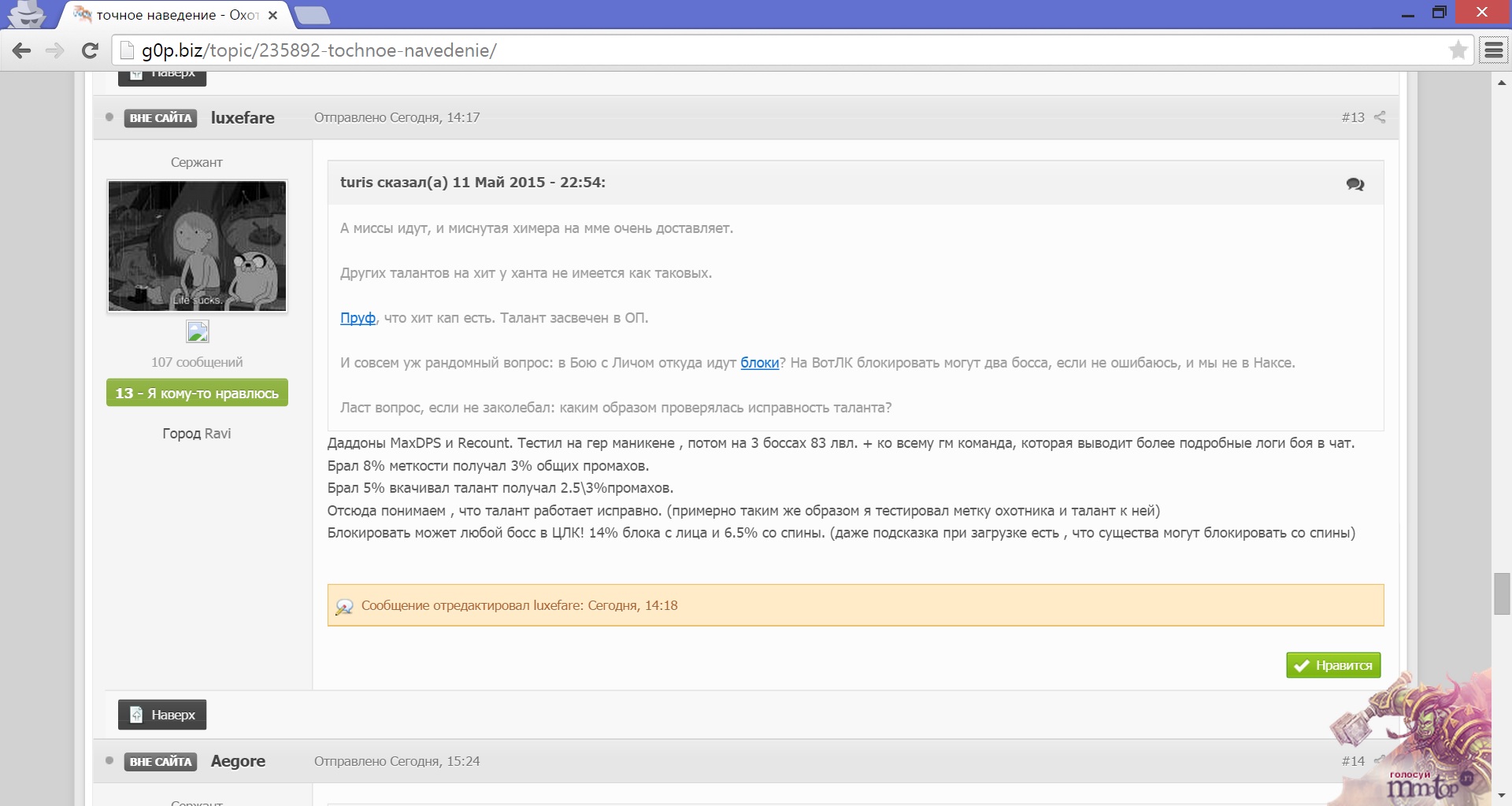Click the Нравится like button
1512x806 pixels.
pos(1333,665)
